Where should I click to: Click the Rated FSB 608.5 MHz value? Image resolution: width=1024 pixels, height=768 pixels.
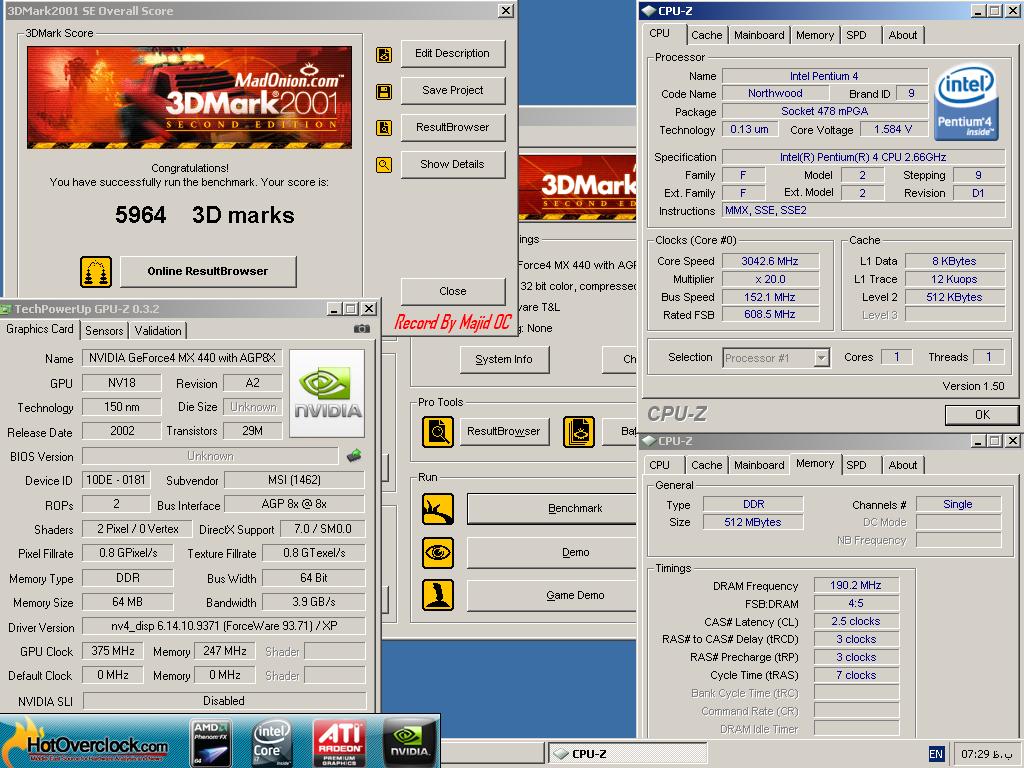770,314
